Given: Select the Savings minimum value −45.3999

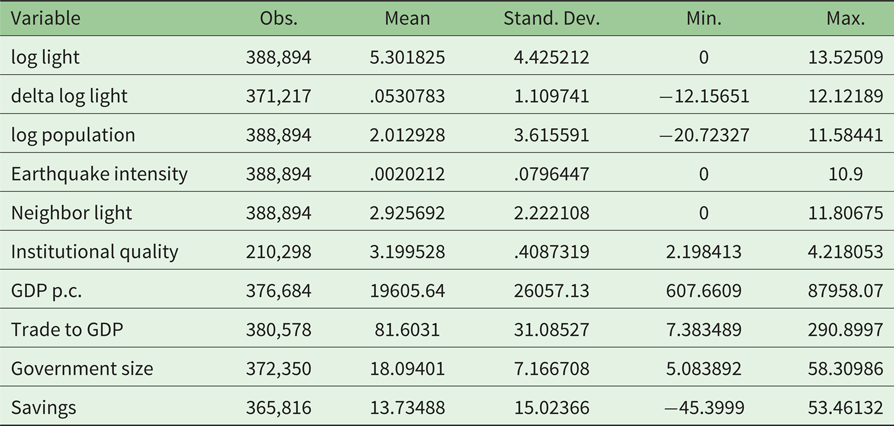Looking at the screenshot, I should pyautogui.click(x=704, y=407).
